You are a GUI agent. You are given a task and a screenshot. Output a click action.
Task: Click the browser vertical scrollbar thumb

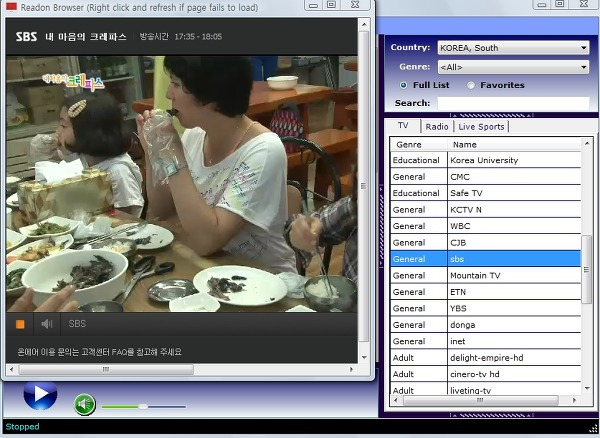coord(364,187)
